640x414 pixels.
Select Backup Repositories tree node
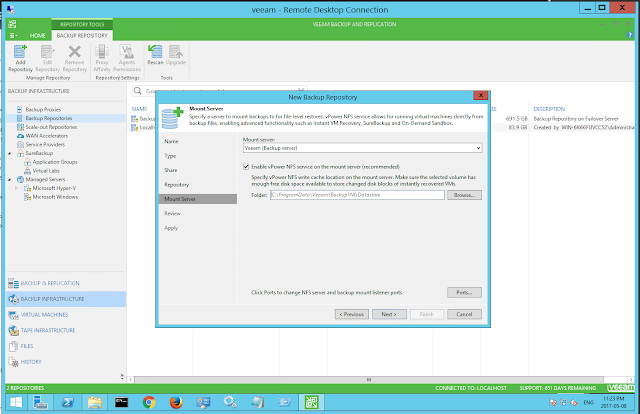click(49, 118)
